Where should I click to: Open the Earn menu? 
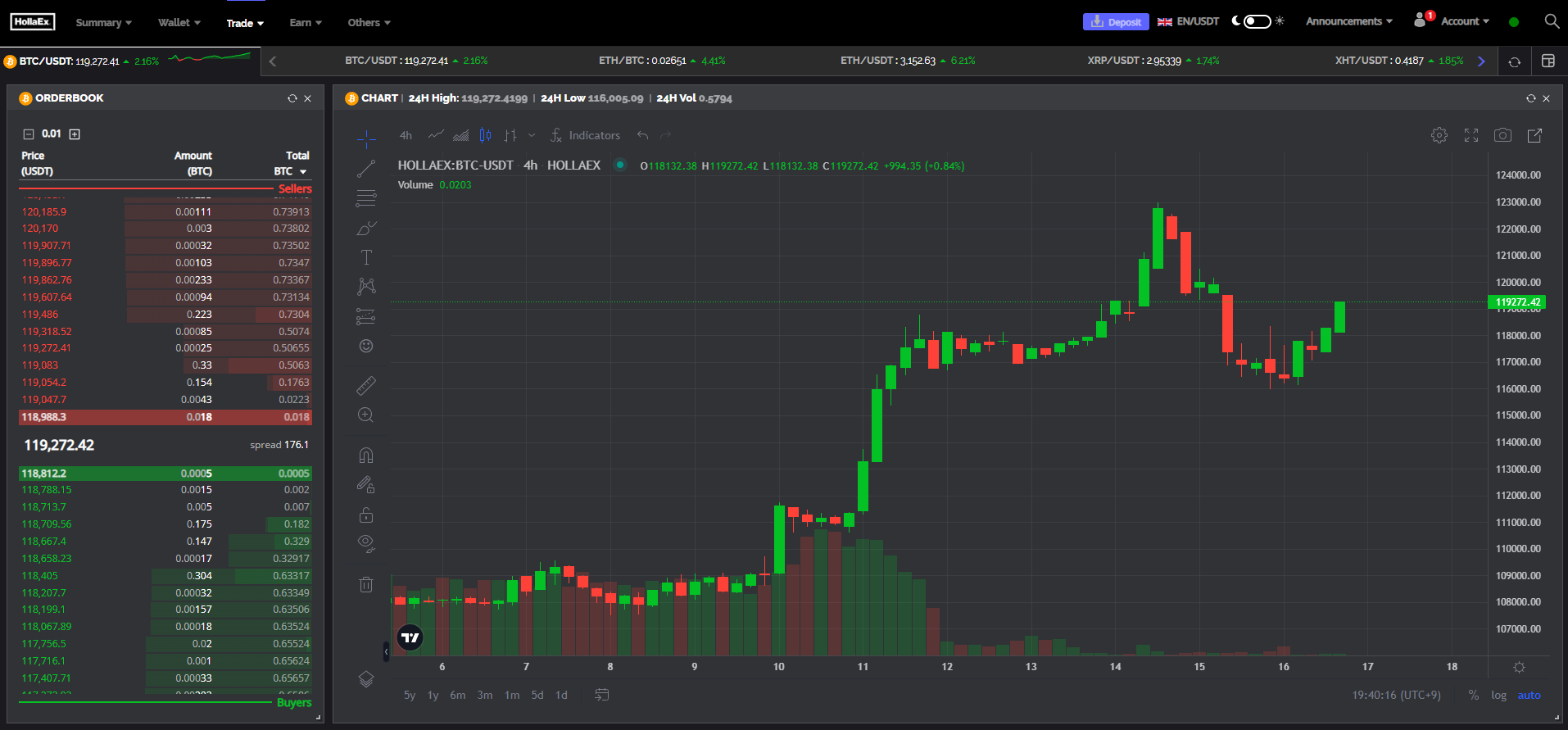(306, 23)
